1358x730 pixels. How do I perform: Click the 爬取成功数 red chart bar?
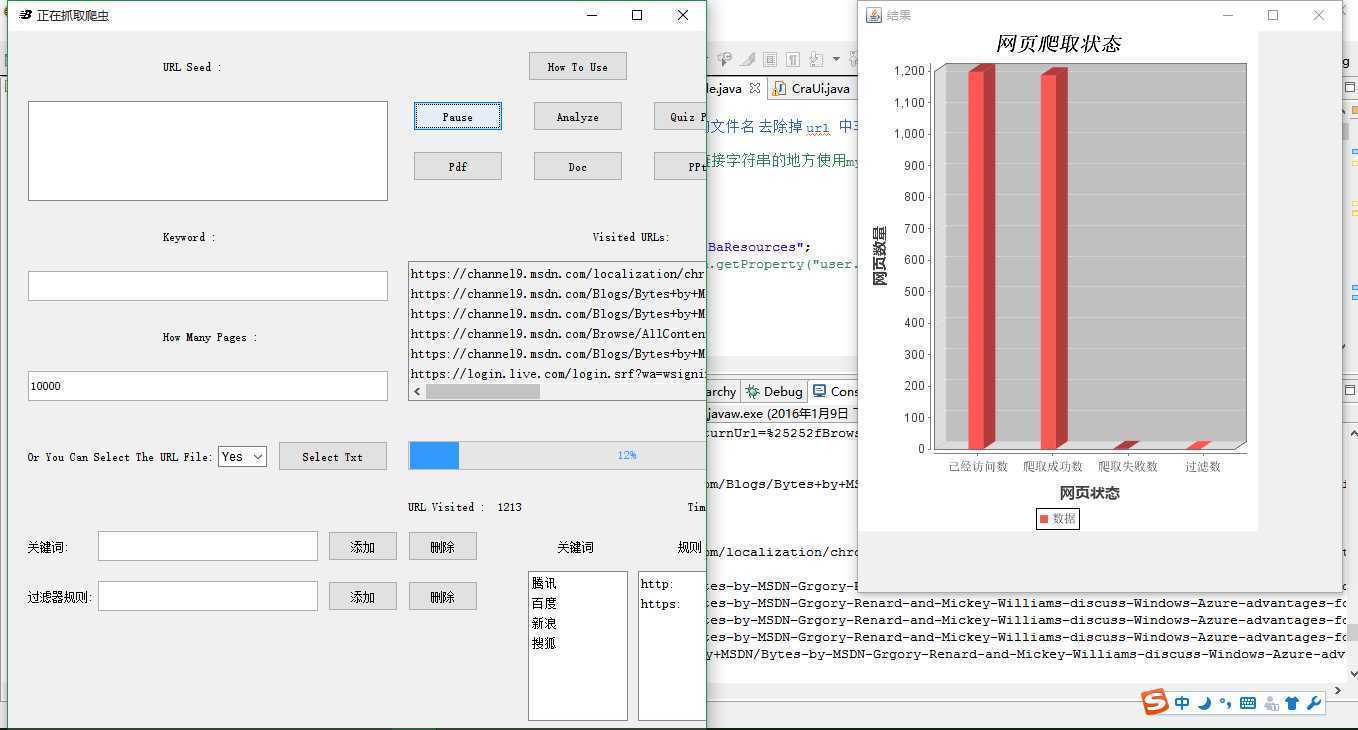[x=1053, y=260]
